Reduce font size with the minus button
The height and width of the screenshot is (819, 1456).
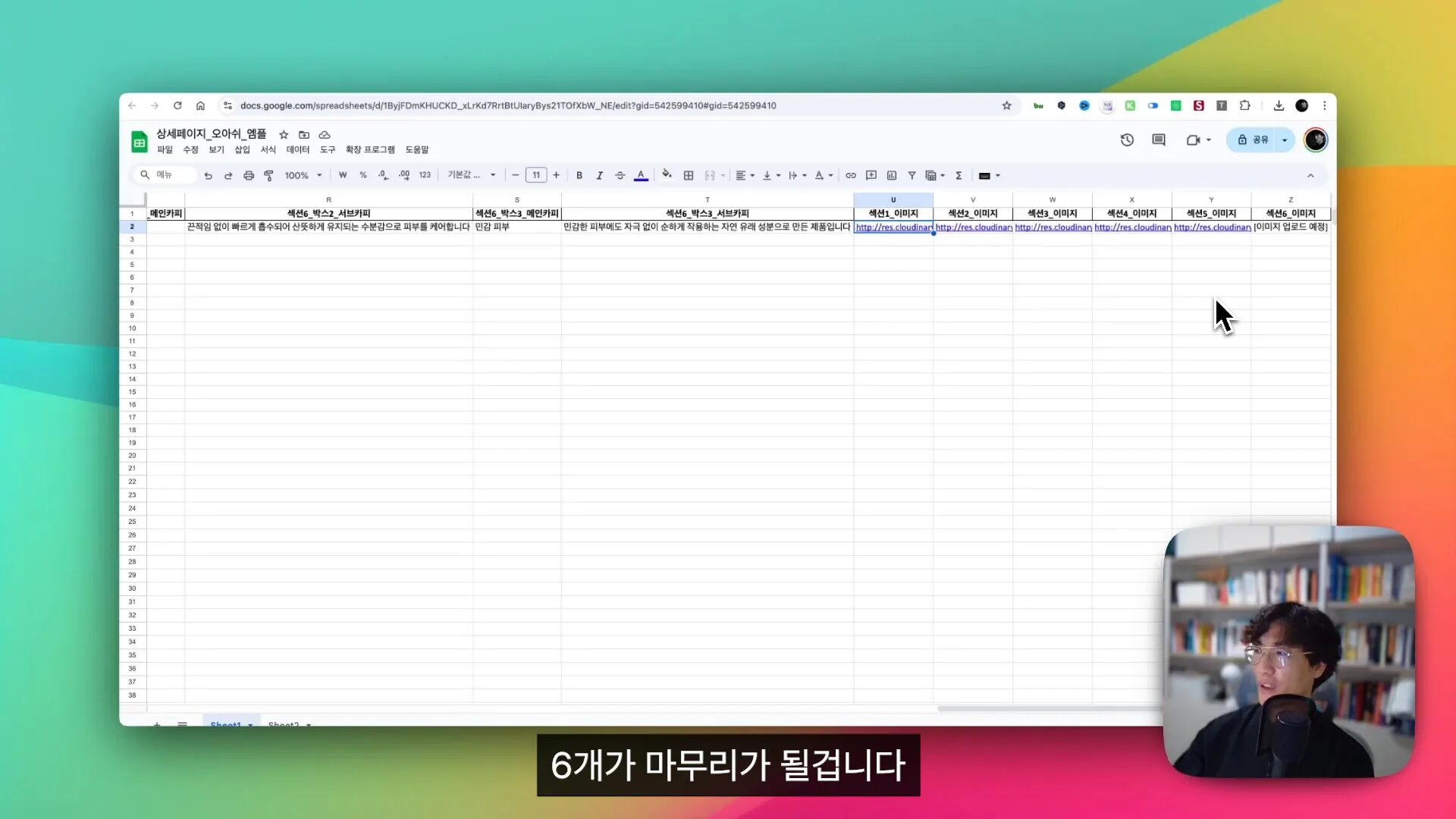(516, 175)
